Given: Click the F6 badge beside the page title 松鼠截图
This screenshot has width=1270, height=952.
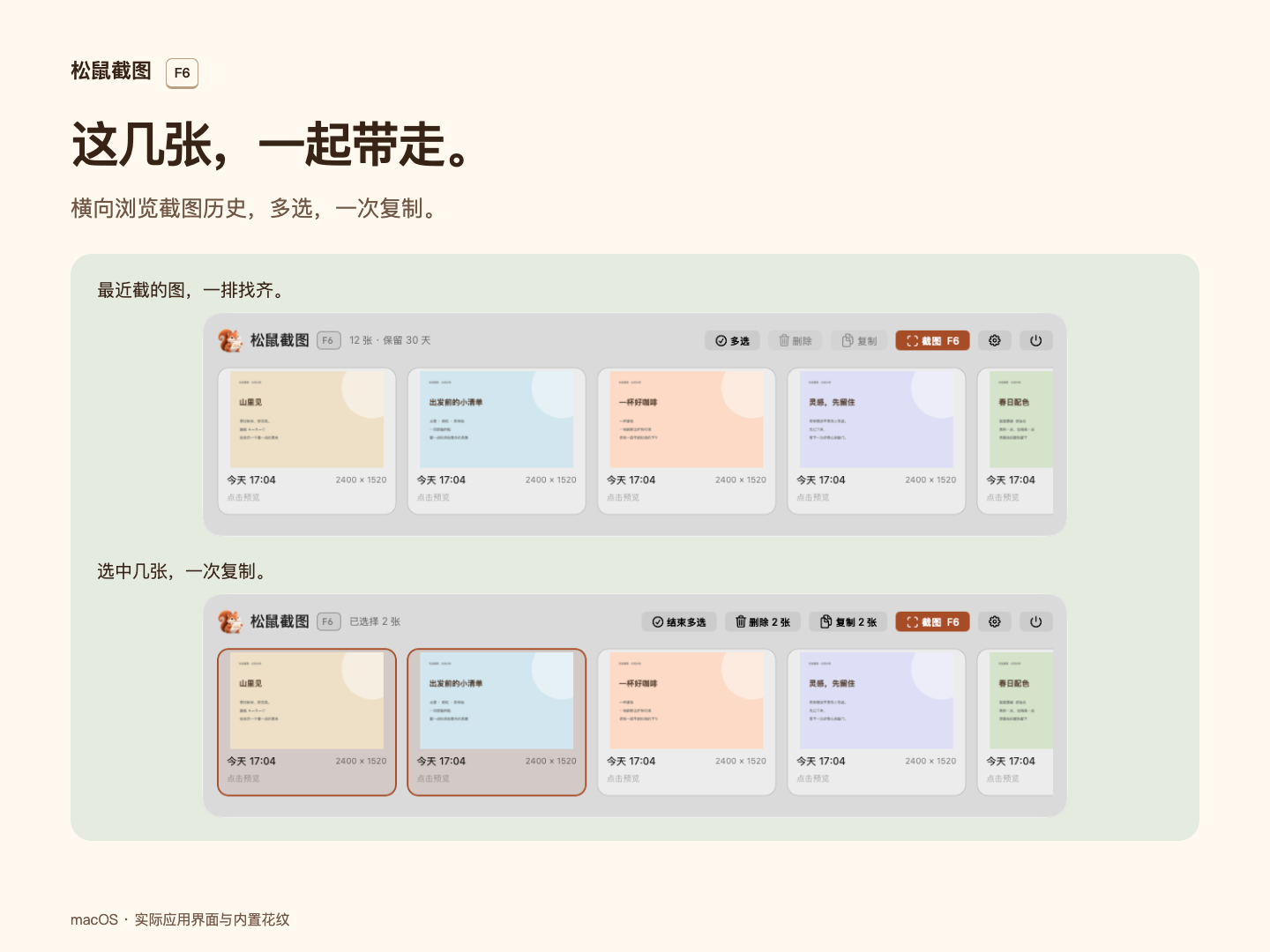Looking at the screenshot, I should coord(182,73).
